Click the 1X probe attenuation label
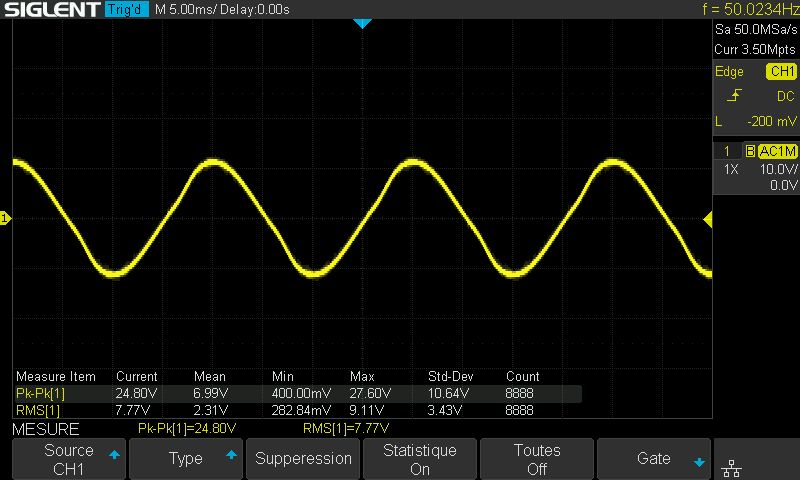The image size is (800, 480). pos(731,169)
